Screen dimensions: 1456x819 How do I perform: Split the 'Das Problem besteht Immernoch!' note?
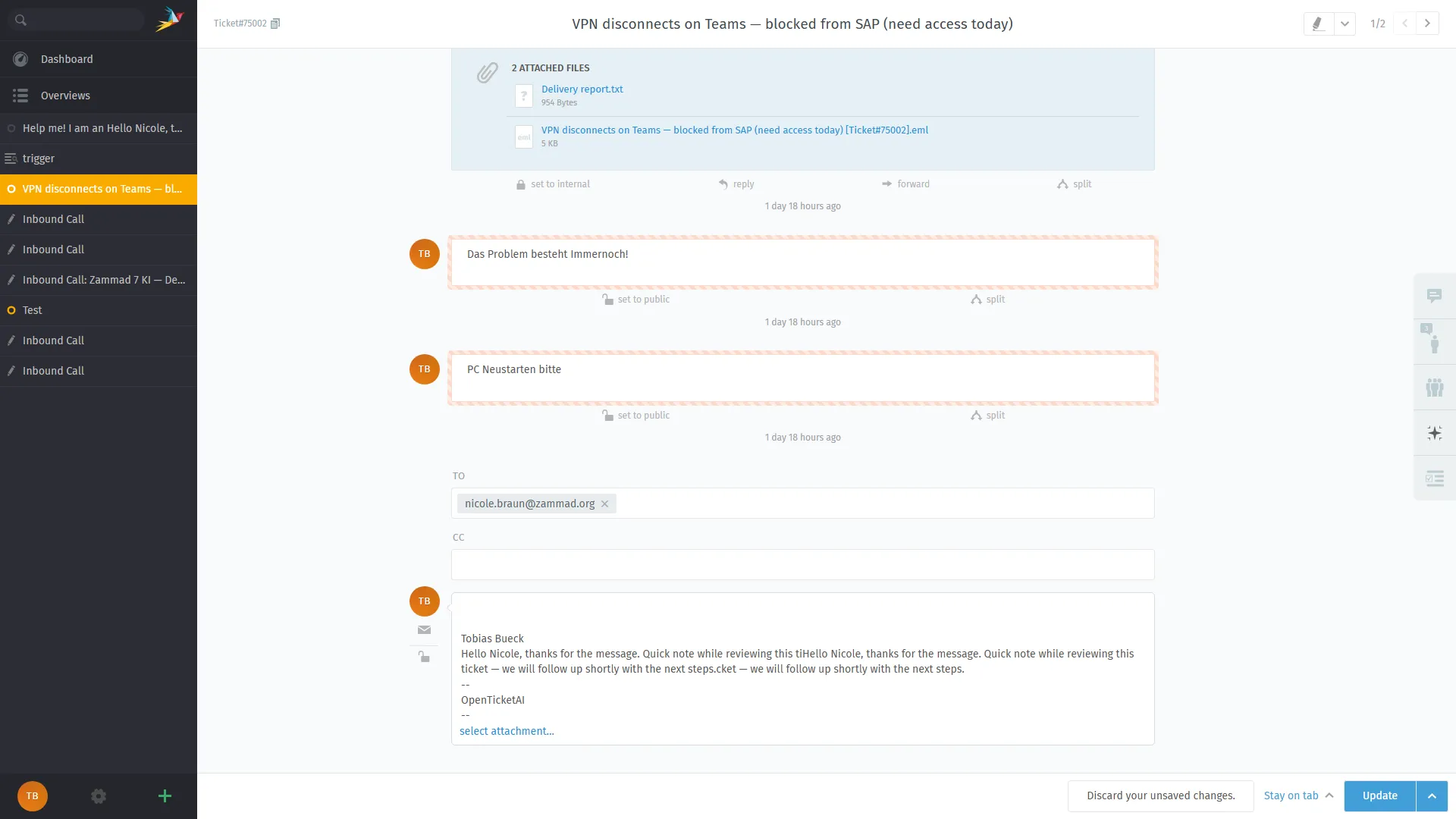click(x=987, y=300)
